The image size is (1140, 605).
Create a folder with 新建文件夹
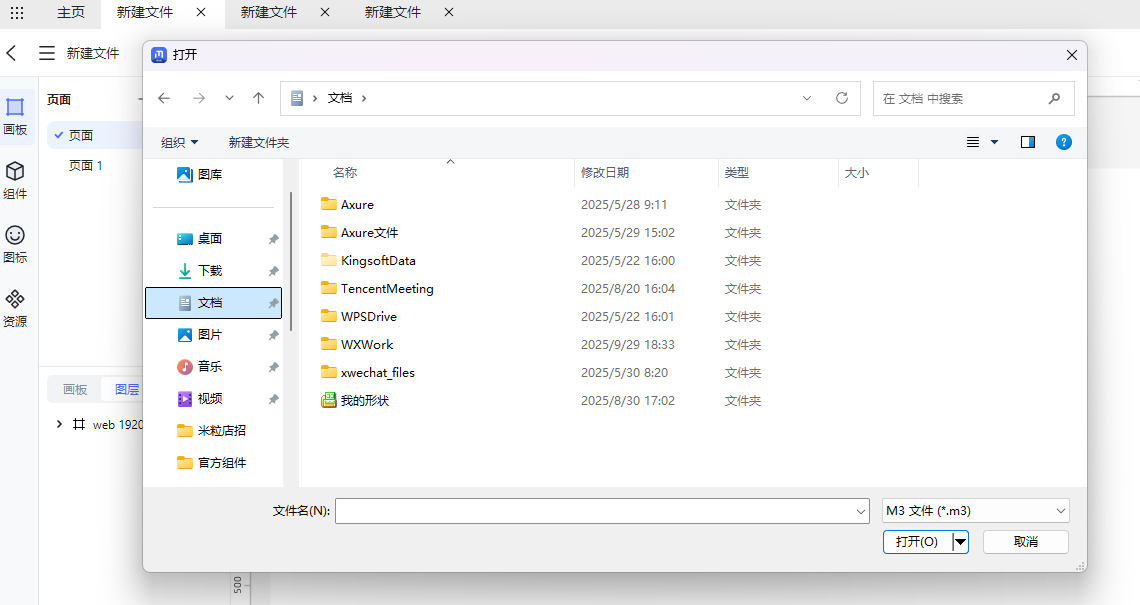pyautogui.click(x=258, y=142)
